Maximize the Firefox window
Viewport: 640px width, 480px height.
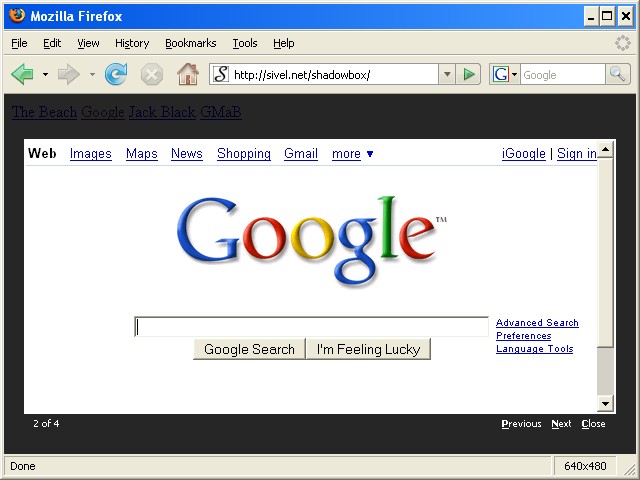[607, 17]
